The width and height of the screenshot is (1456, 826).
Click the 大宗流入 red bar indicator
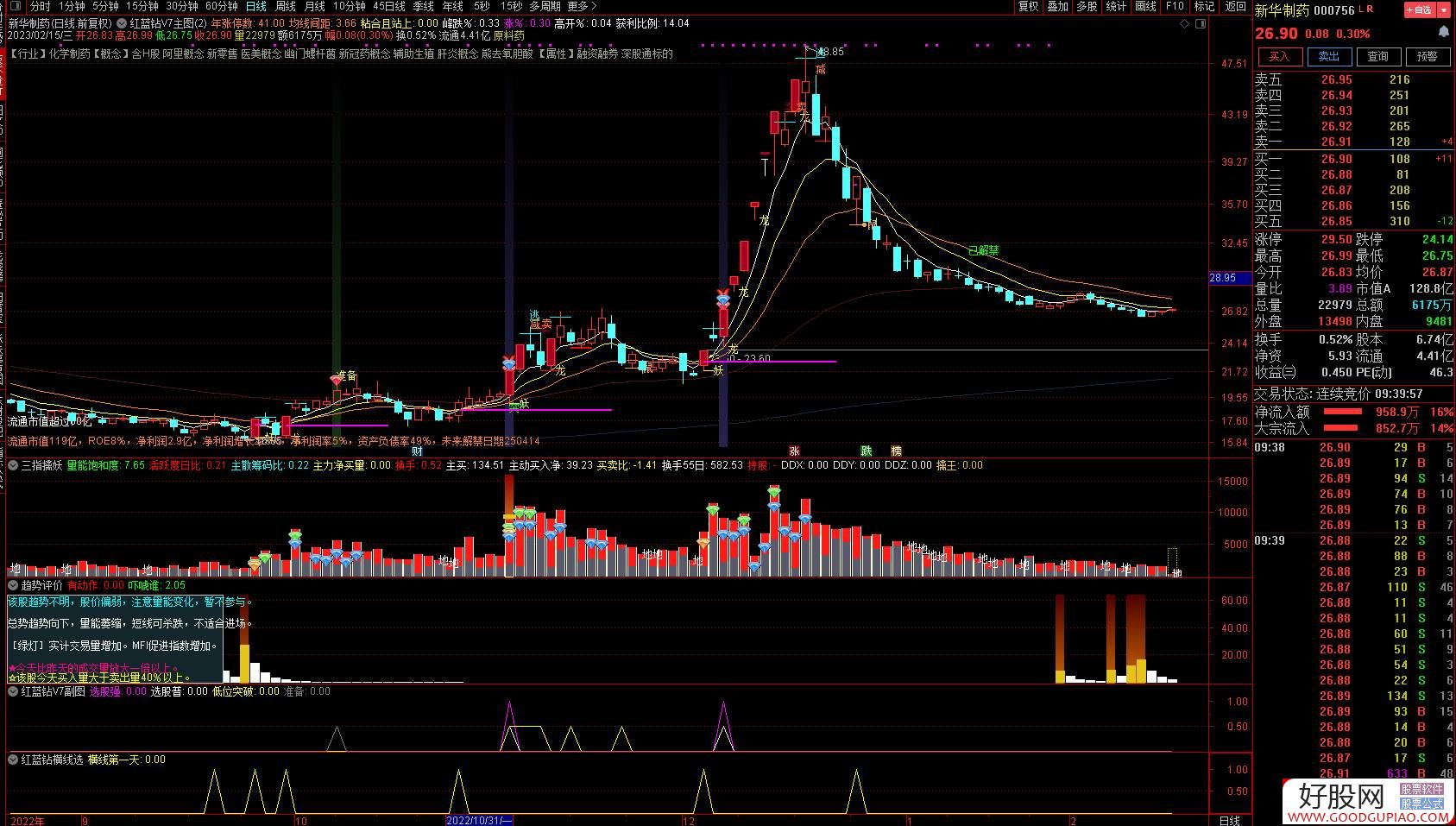click(x=1341, y=428)
